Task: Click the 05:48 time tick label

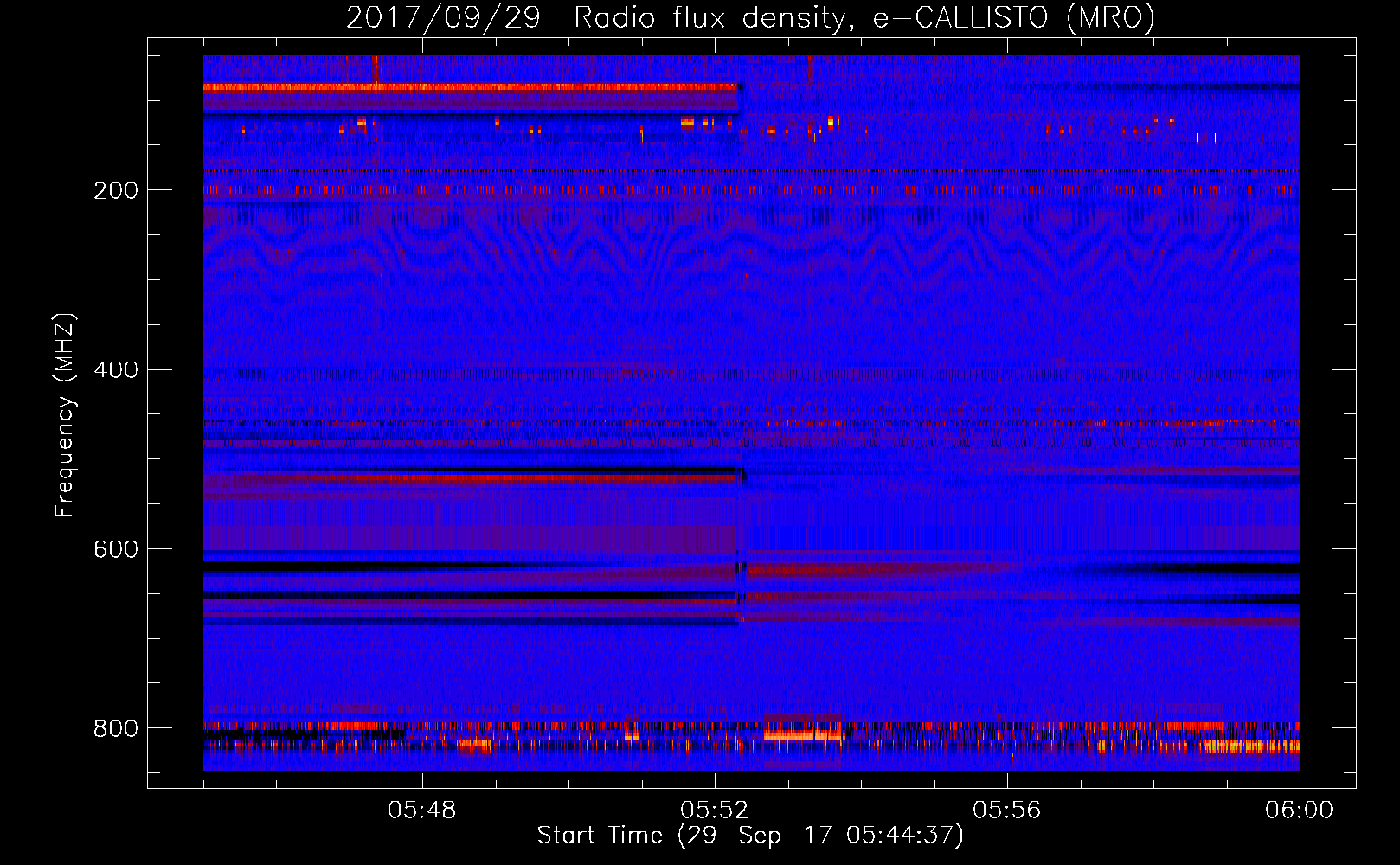Action: point(421,811)
